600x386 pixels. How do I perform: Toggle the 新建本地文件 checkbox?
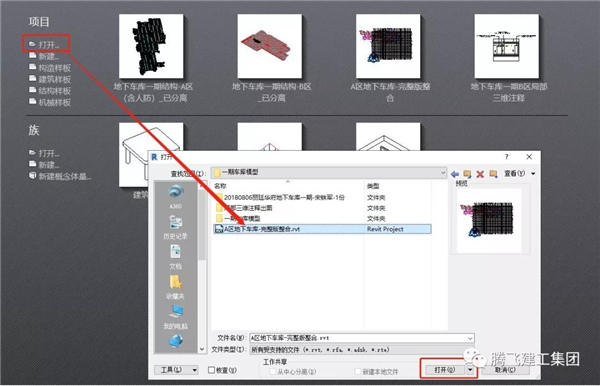click(358, 371)
